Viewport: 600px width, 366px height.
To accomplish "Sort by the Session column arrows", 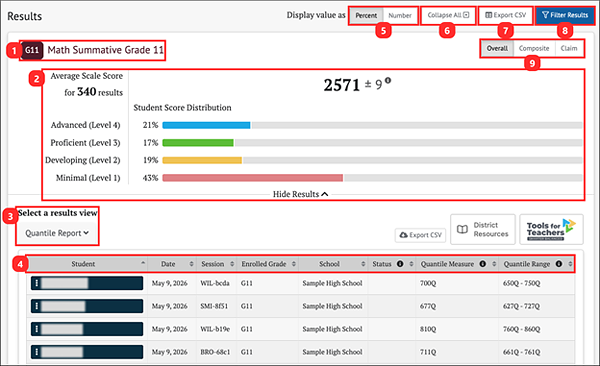I will click(x=232, y=264).
